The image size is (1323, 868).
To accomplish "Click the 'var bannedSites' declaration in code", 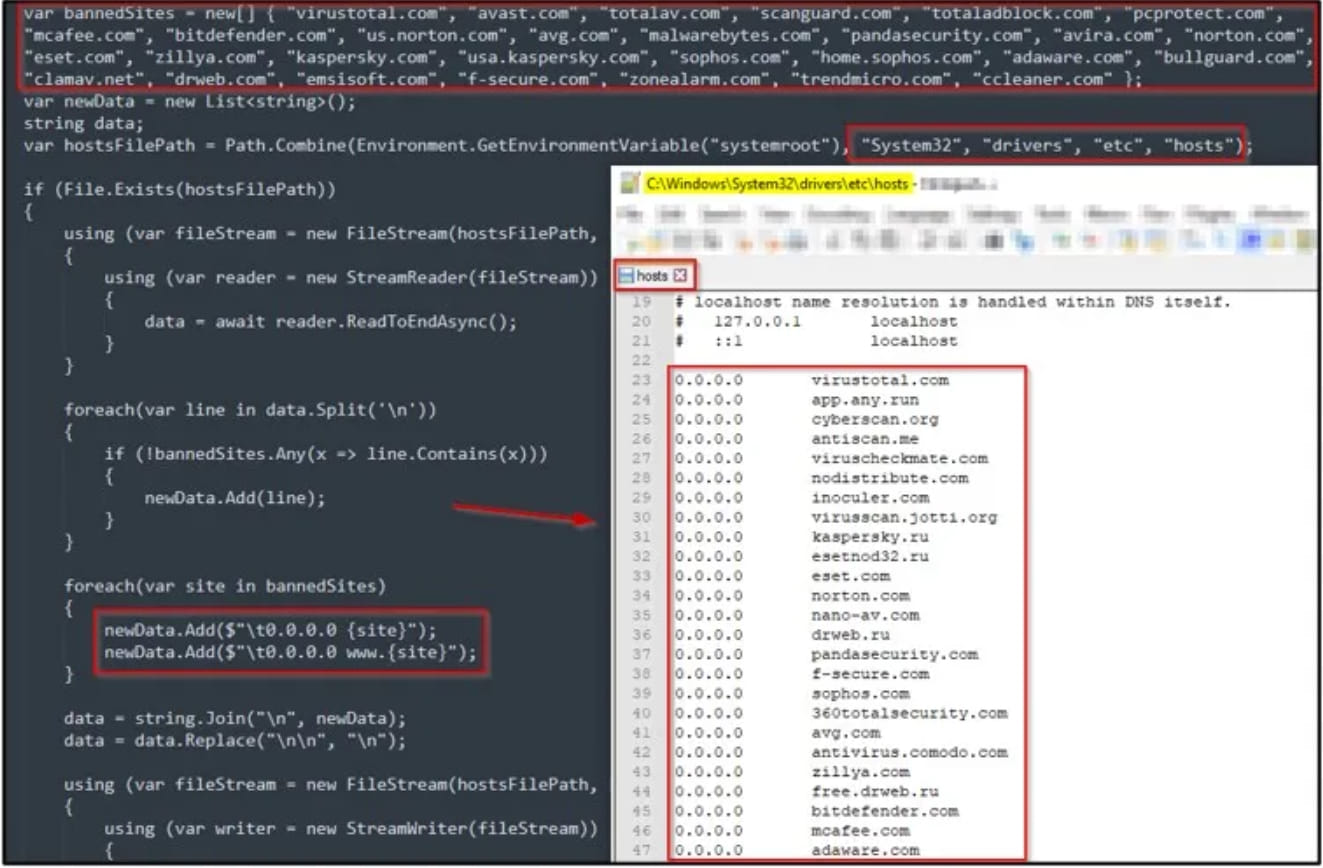I will [90, 14].
